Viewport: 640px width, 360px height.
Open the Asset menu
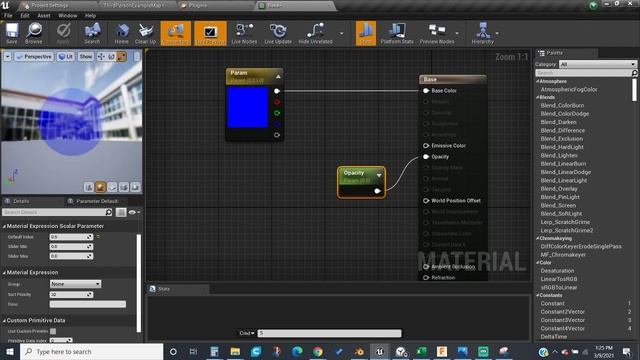44,16
